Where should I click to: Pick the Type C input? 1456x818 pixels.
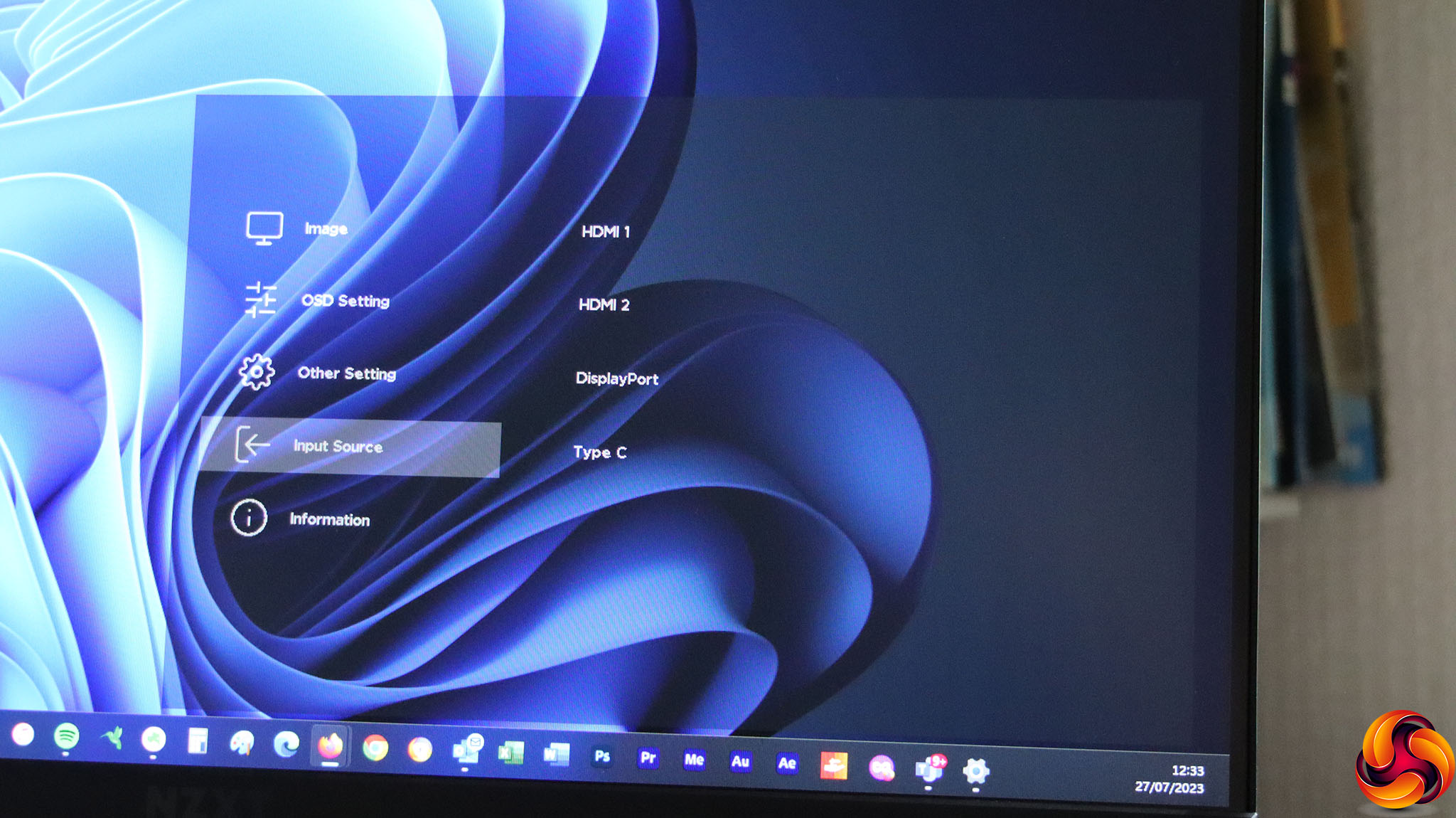(x=599, y=452)
